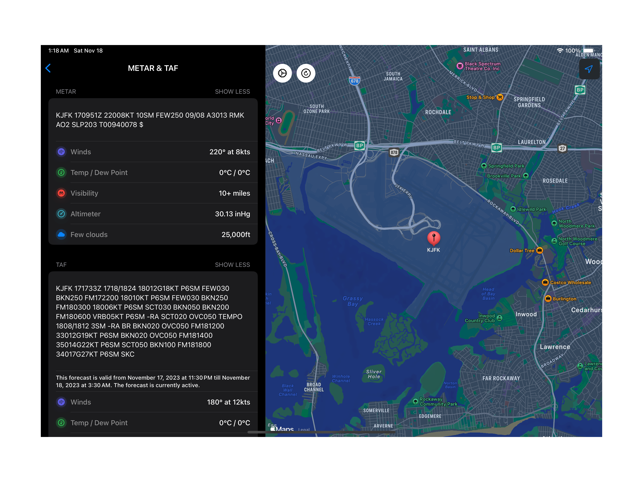Tap the BROAD CHANNEL label on map

(x=314, y=387)
